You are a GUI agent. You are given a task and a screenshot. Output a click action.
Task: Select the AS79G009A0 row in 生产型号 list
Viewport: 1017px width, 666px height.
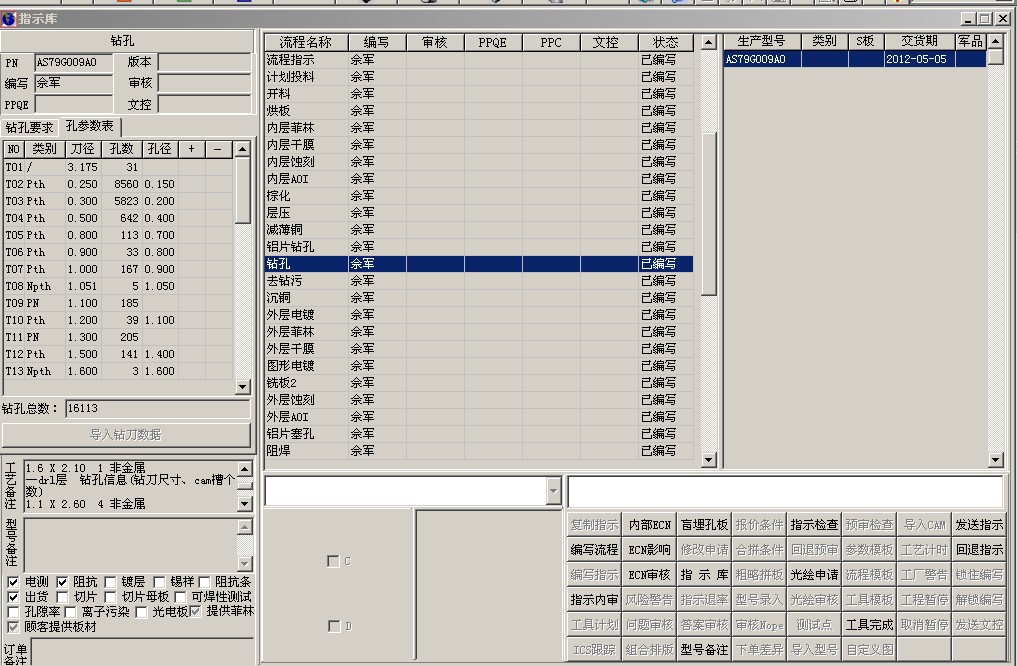click(x=855, y=59)
